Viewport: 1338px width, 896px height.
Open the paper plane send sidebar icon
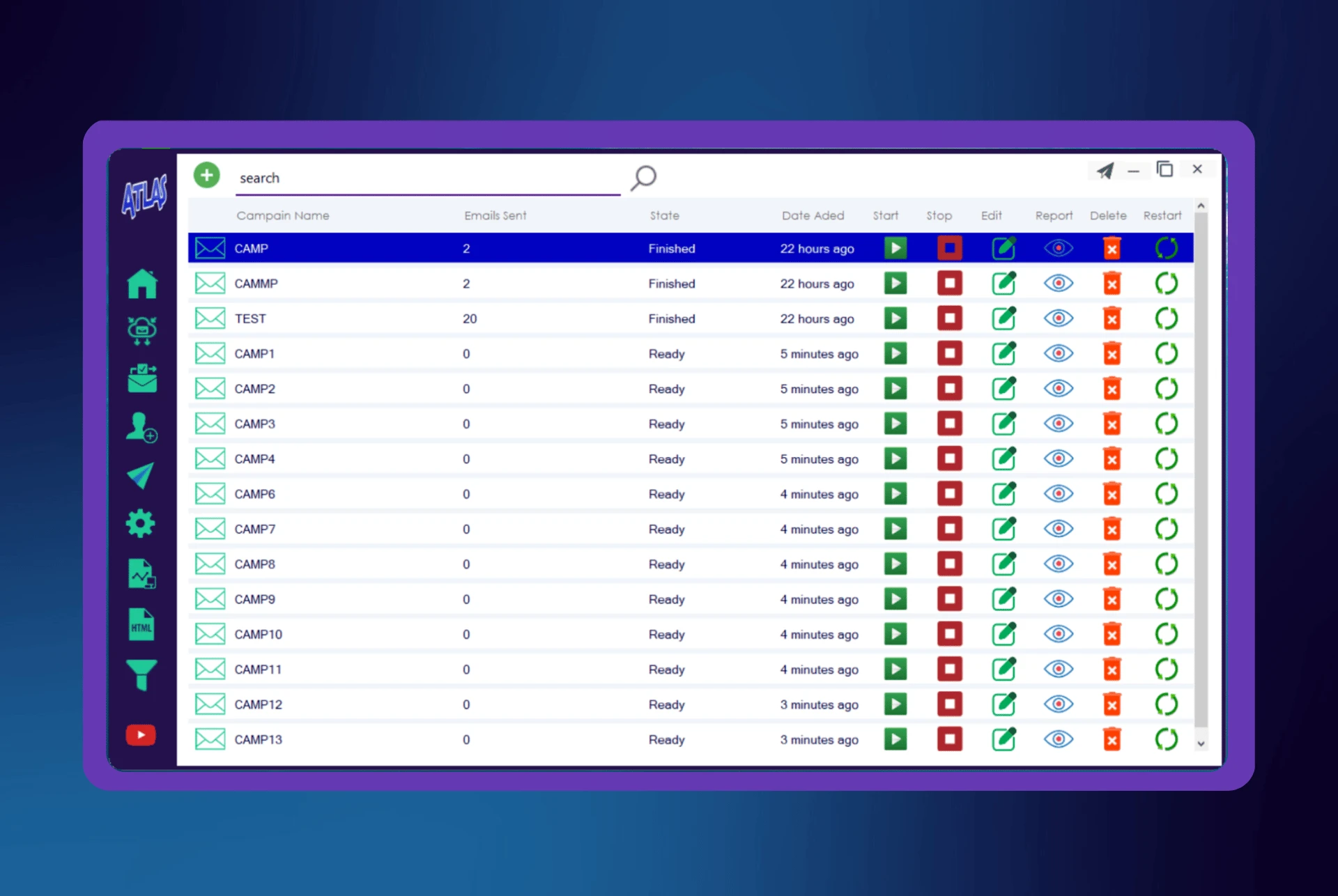[x=141, y=476]
